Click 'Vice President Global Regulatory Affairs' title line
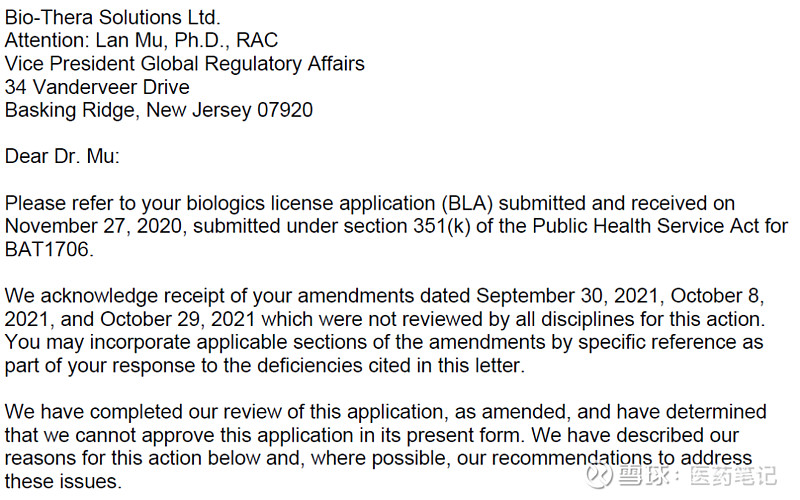Screen dimensions: 800x500 (185, 64)
